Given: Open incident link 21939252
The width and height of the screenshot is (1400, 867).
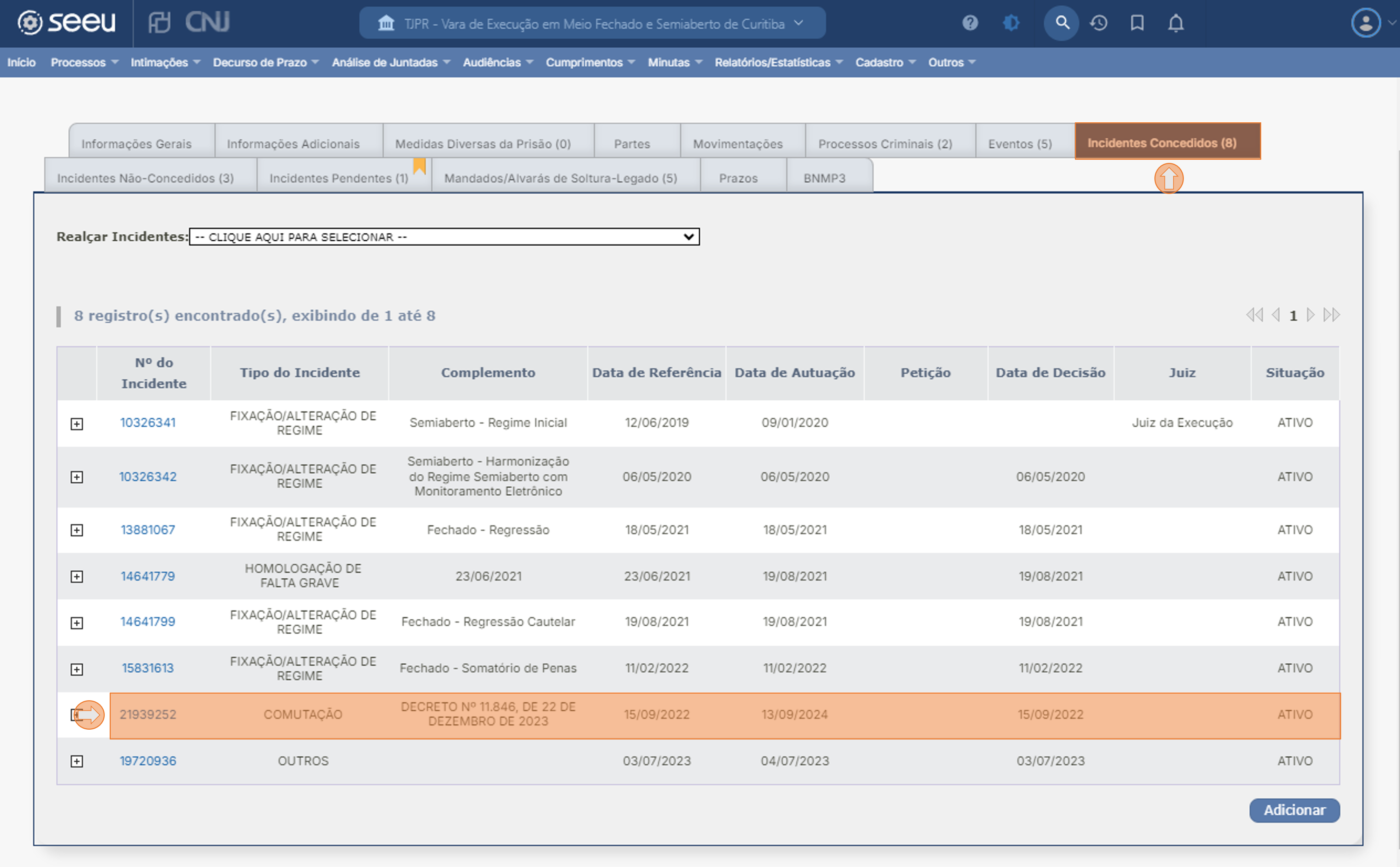Looking at the screenshot, I should point(148,715).
